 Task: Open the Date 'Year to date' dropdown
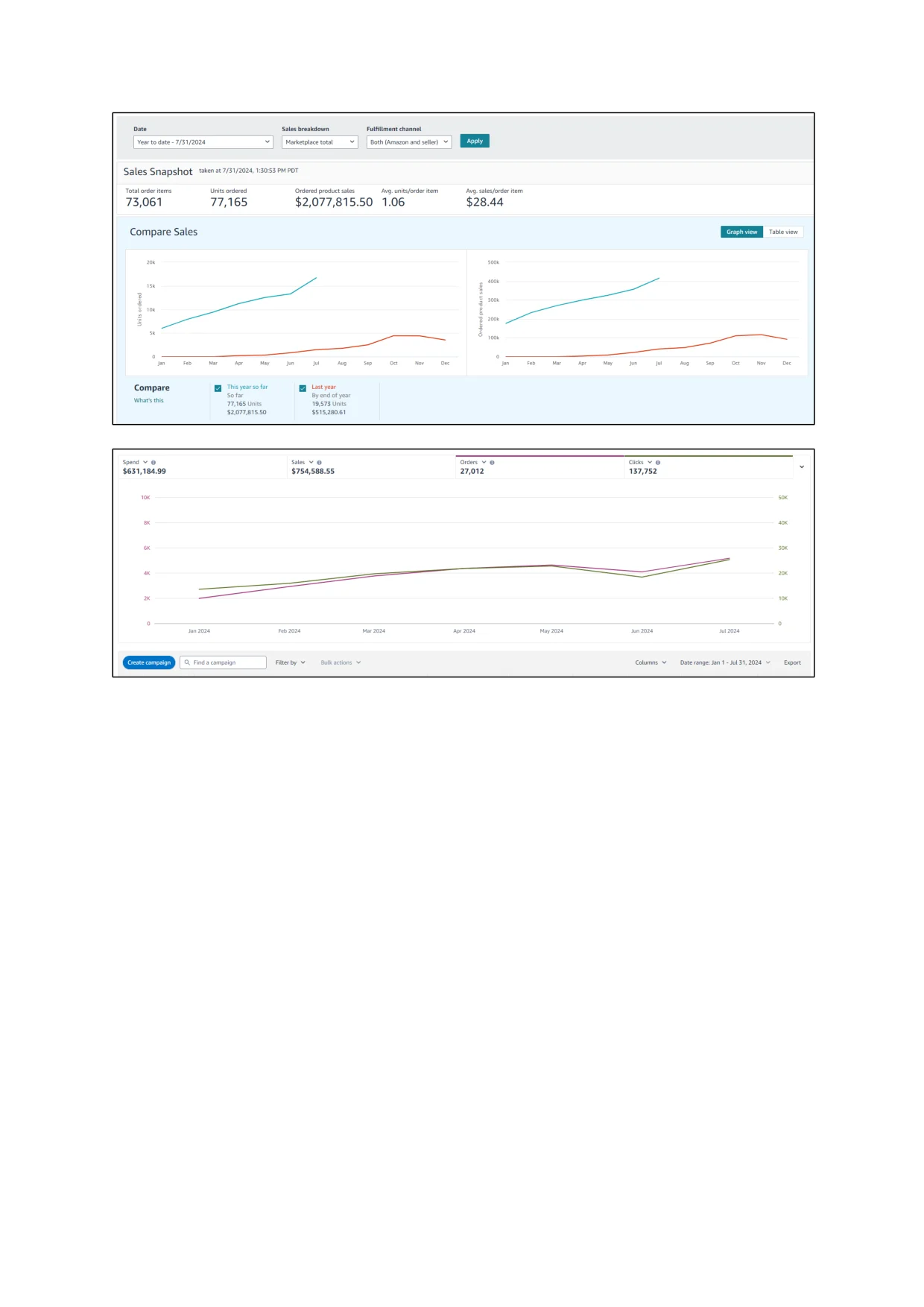coord(203,142)
